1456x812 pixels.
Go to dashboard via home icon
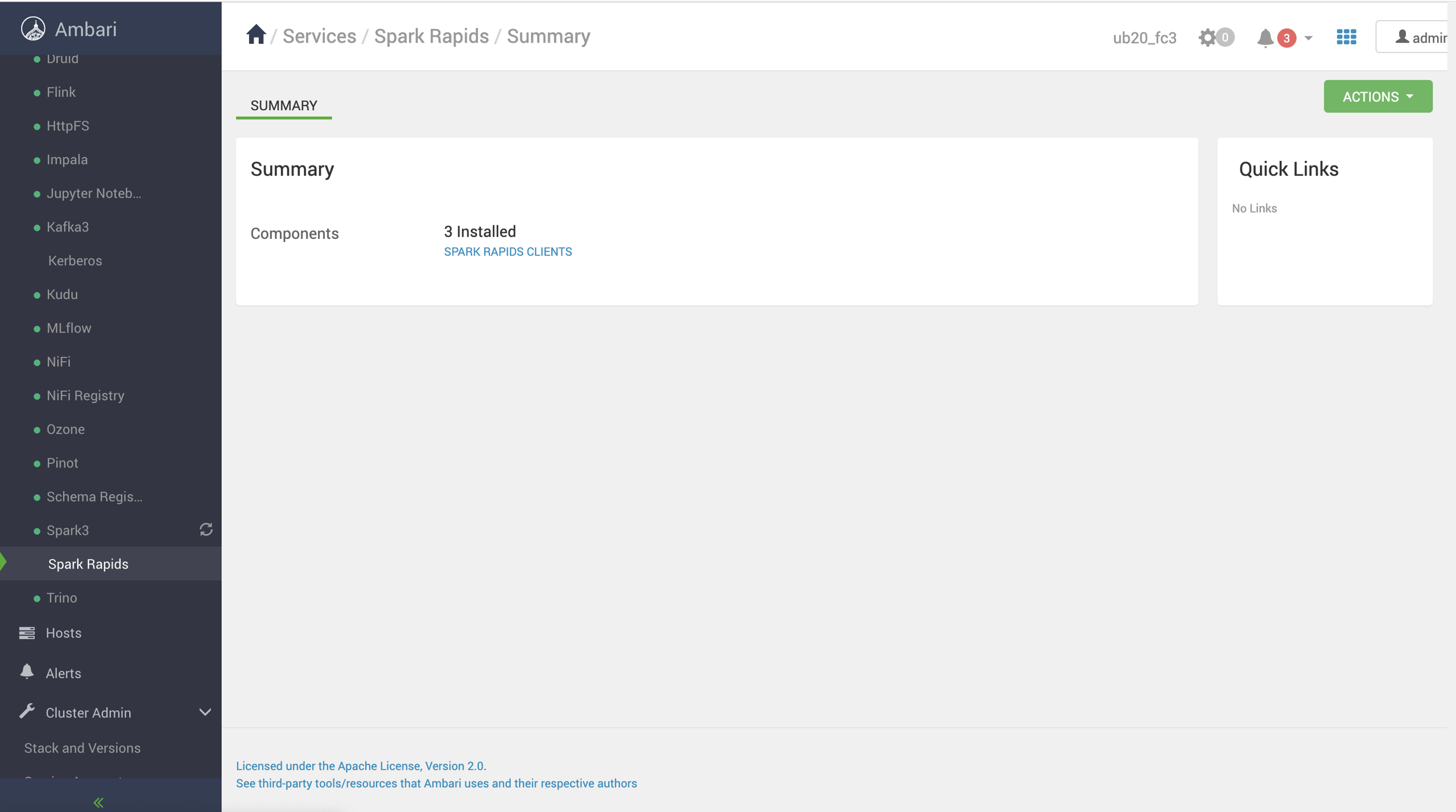click(x=256, y=35)
